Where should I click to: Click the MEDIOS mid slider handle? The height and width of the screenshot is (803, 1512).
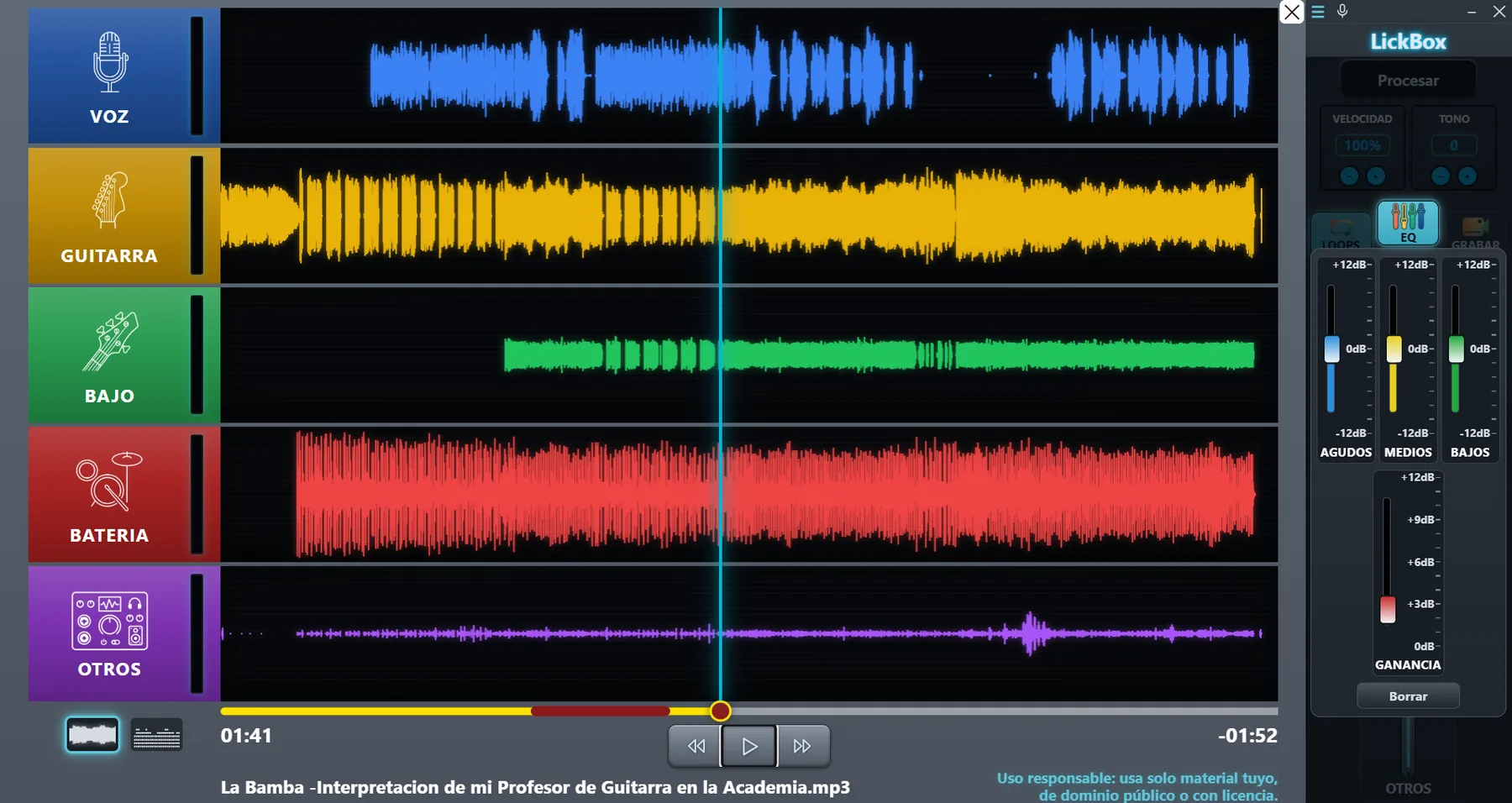click(x=1394, y=349)
